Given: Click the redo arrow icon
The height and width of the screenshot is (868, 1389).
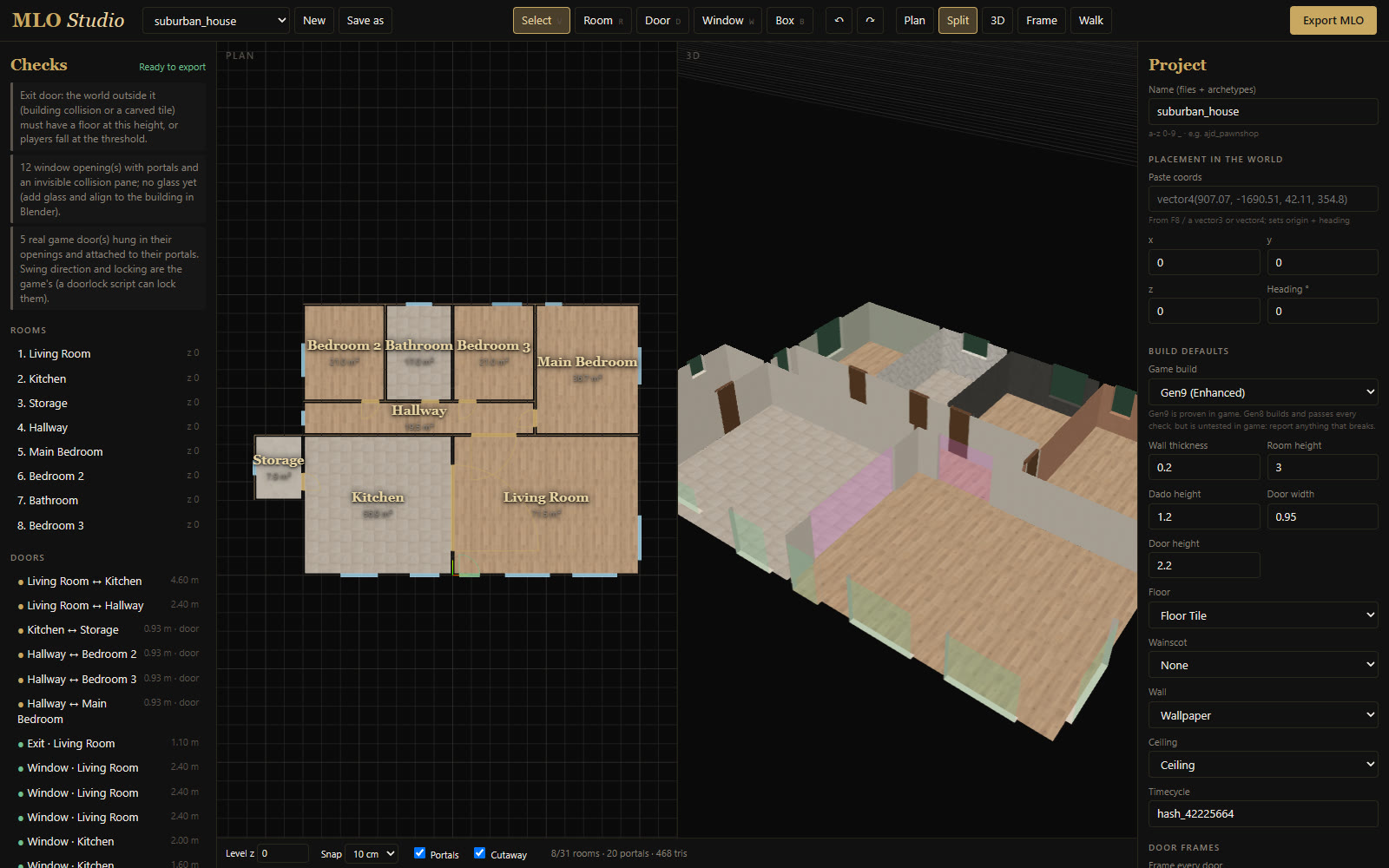Looking at the screenshot, I should point(870,20).
